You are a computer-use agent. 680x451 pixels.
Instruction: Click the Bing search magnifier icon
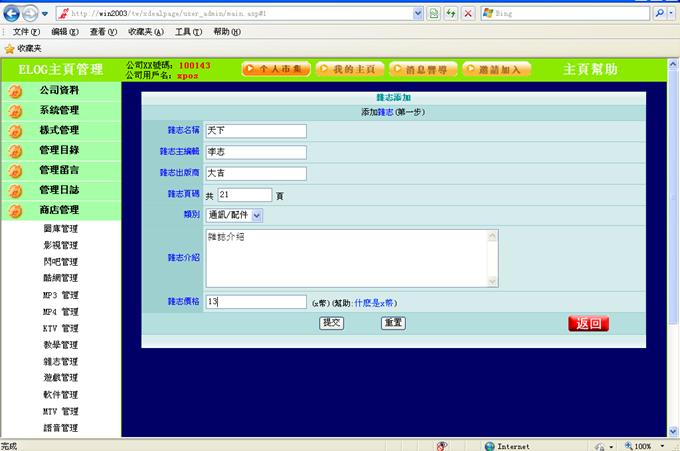pyautogui.click(x=659, y=15)
